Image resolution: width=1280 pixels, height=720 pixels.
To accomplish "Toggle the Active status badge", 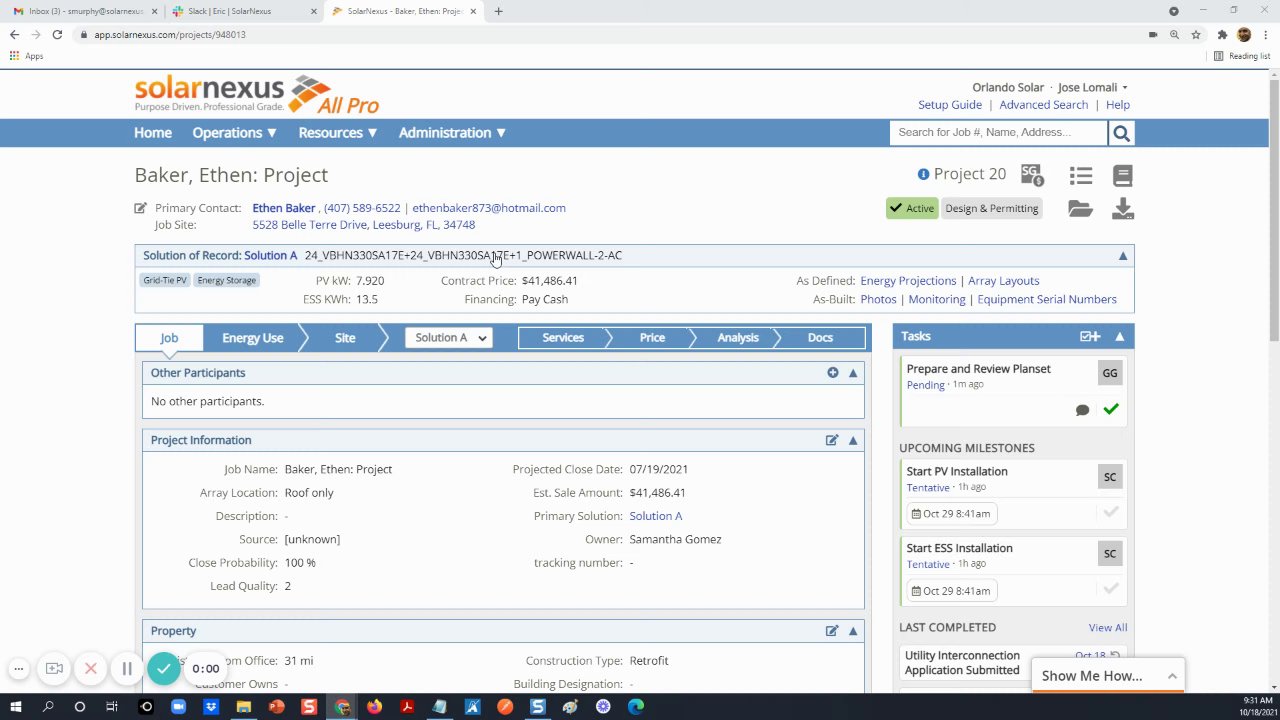I will tap(912, 209).
